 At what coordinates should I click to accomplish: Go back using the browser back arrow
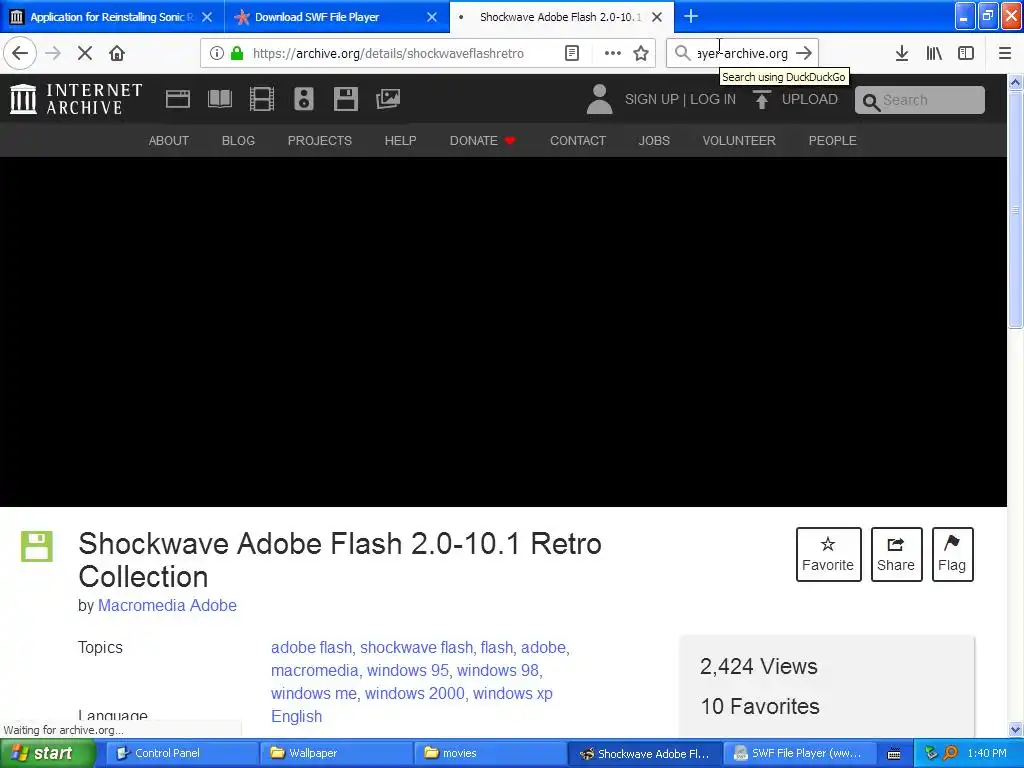20,53
